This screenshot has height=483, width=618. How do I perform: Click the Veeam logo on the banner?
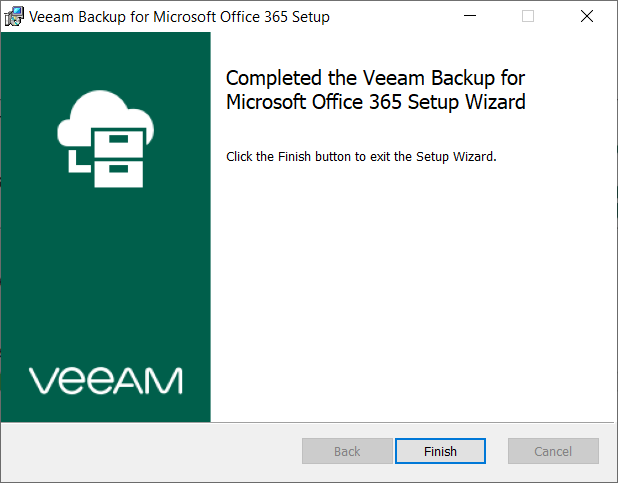coord(105,381)
